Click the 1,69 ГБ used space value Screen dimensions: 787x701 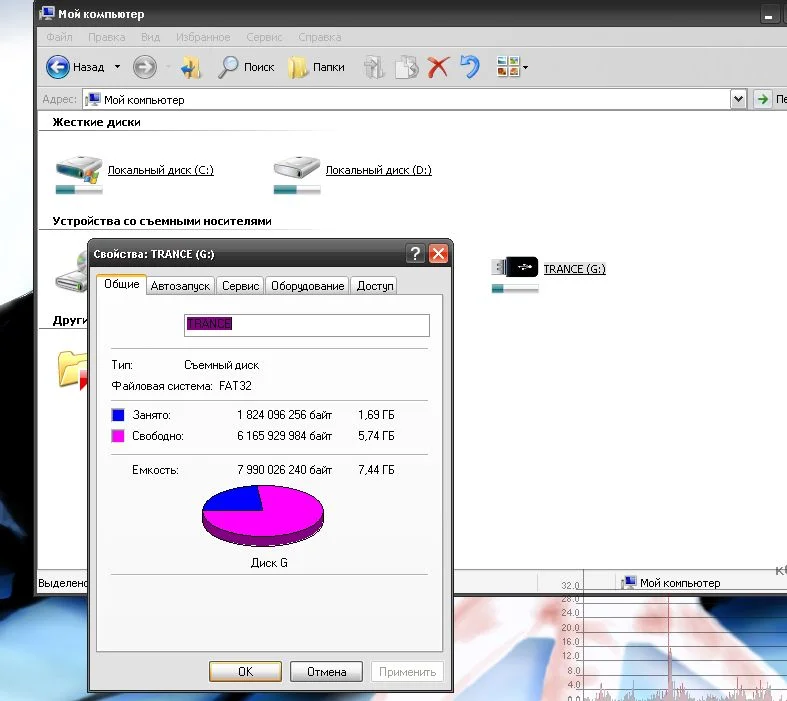point(376,415)
